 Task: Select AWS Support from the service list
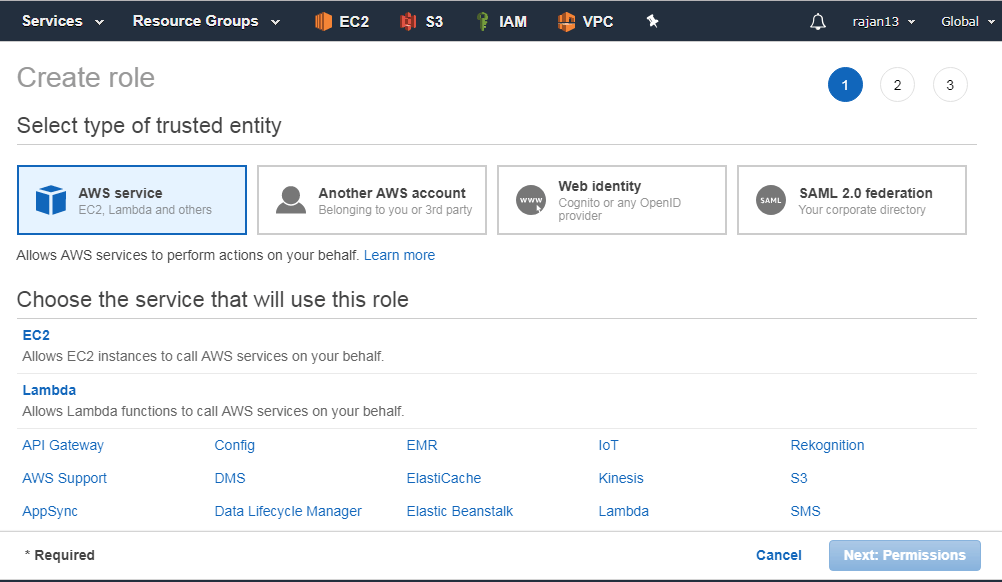65,479
